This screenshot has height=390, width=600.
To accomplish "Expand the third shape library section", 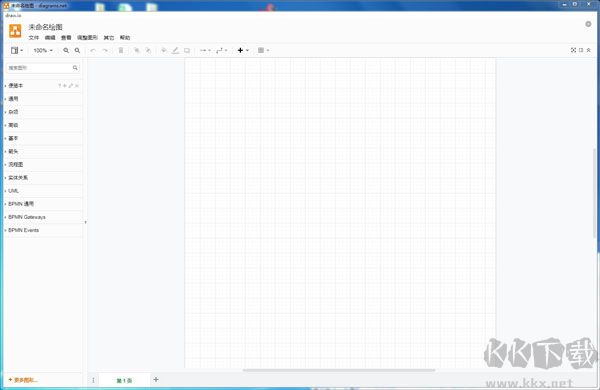I will 43,112.
